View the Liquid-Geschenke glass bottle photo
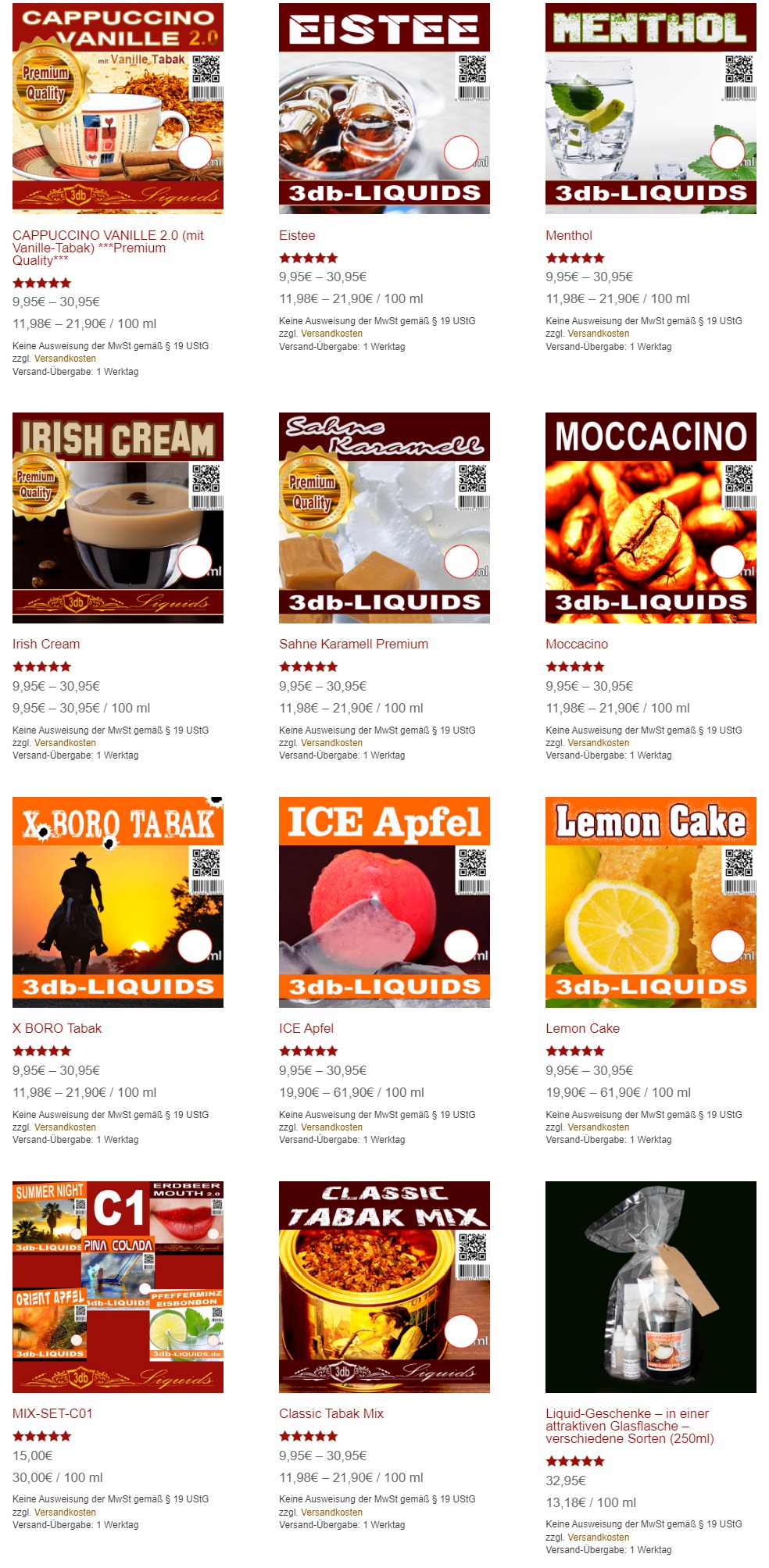 point(651,1287)
